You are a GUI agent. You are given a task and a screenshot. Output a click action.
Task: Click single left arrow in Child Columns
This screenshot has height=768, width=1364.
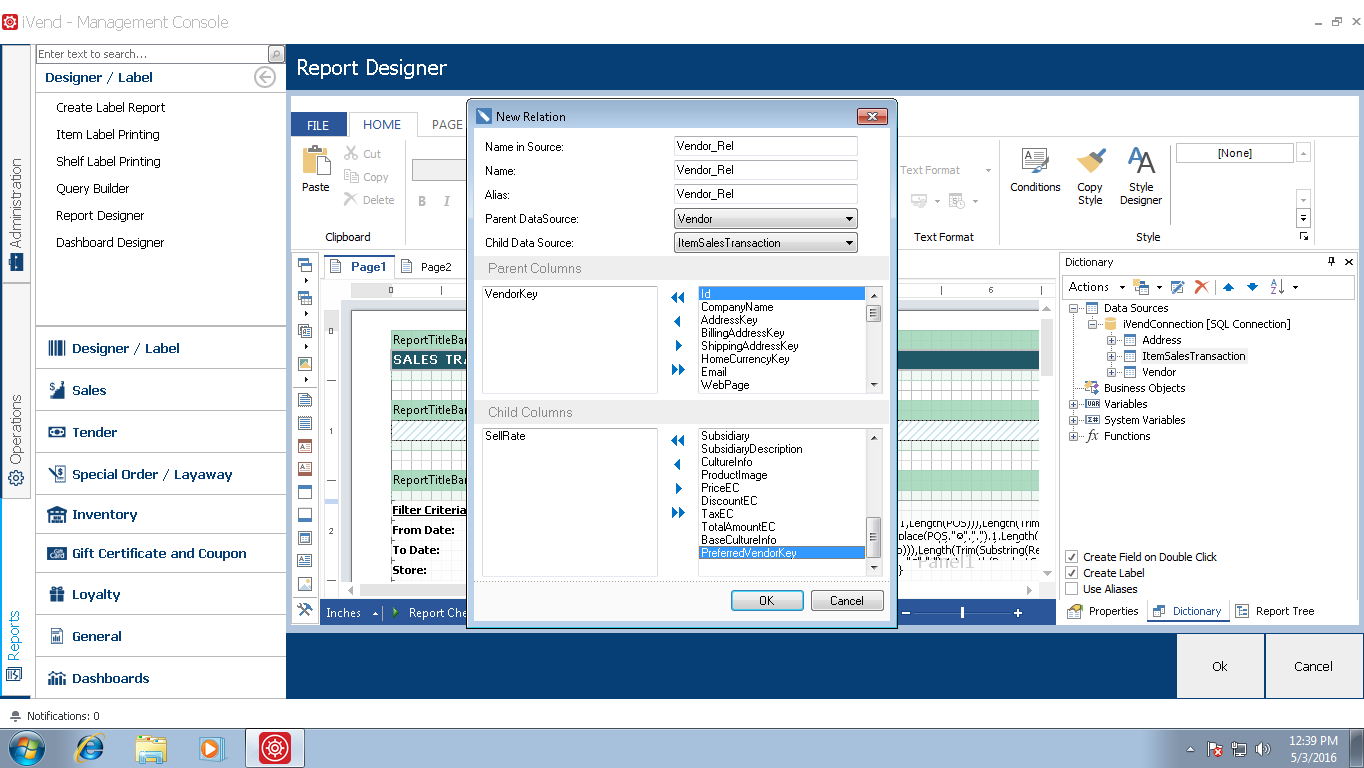point(678,464)
